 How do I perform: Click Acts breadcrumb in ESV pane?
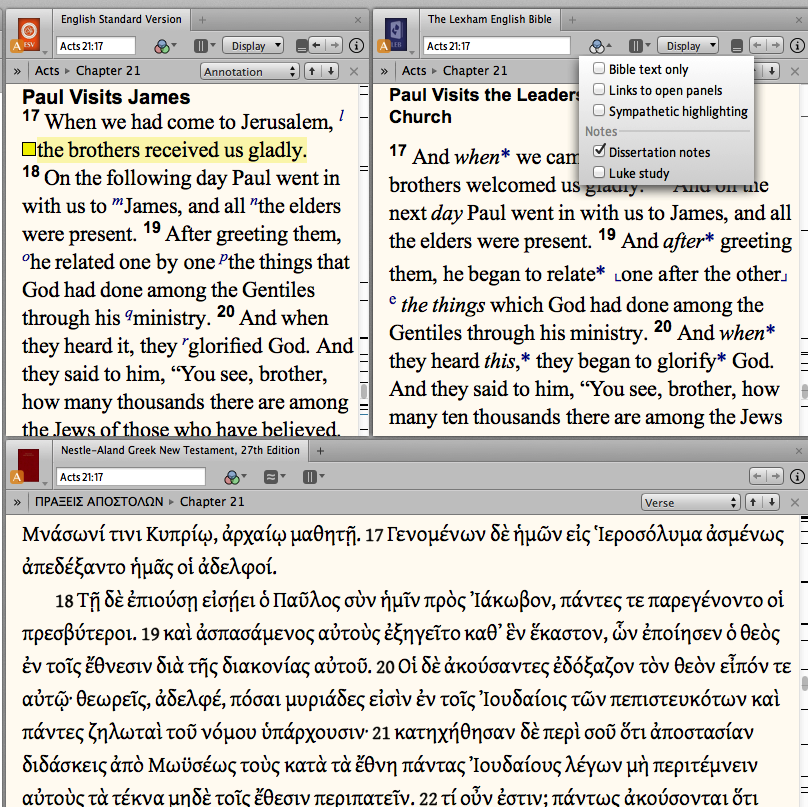point(47,71)
